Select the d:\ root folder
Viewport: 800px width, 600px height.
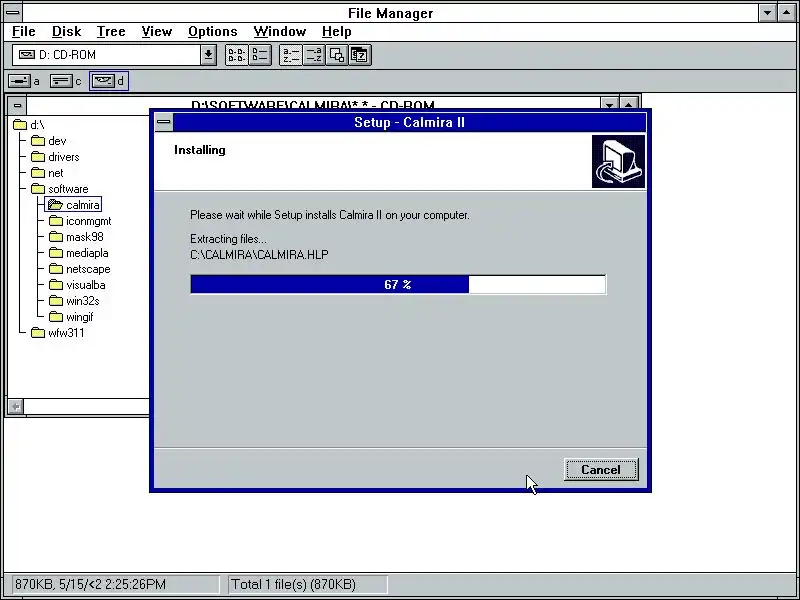(x=29, y=125)
